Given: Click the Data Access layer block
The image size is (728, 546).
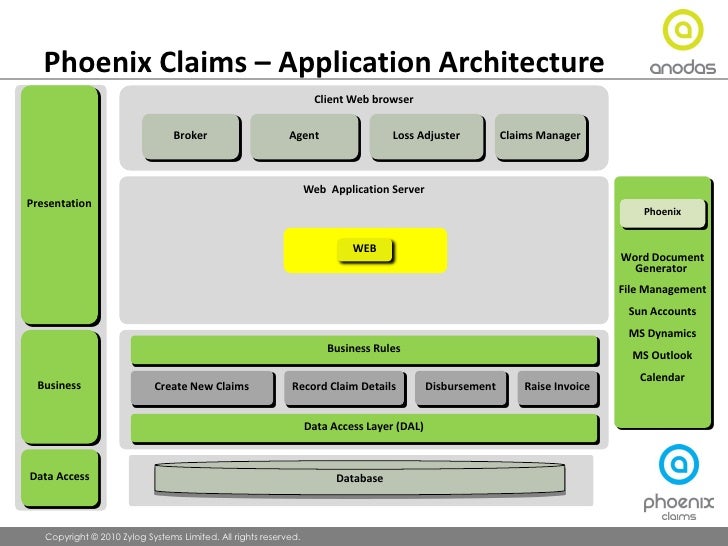Looking at the screenshot, I should 59,477.
